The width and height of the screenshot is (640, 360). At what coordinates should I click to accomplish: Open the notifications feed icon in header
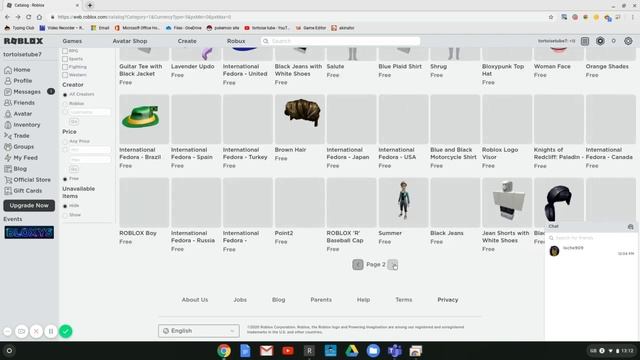click(x=585, y=41)
